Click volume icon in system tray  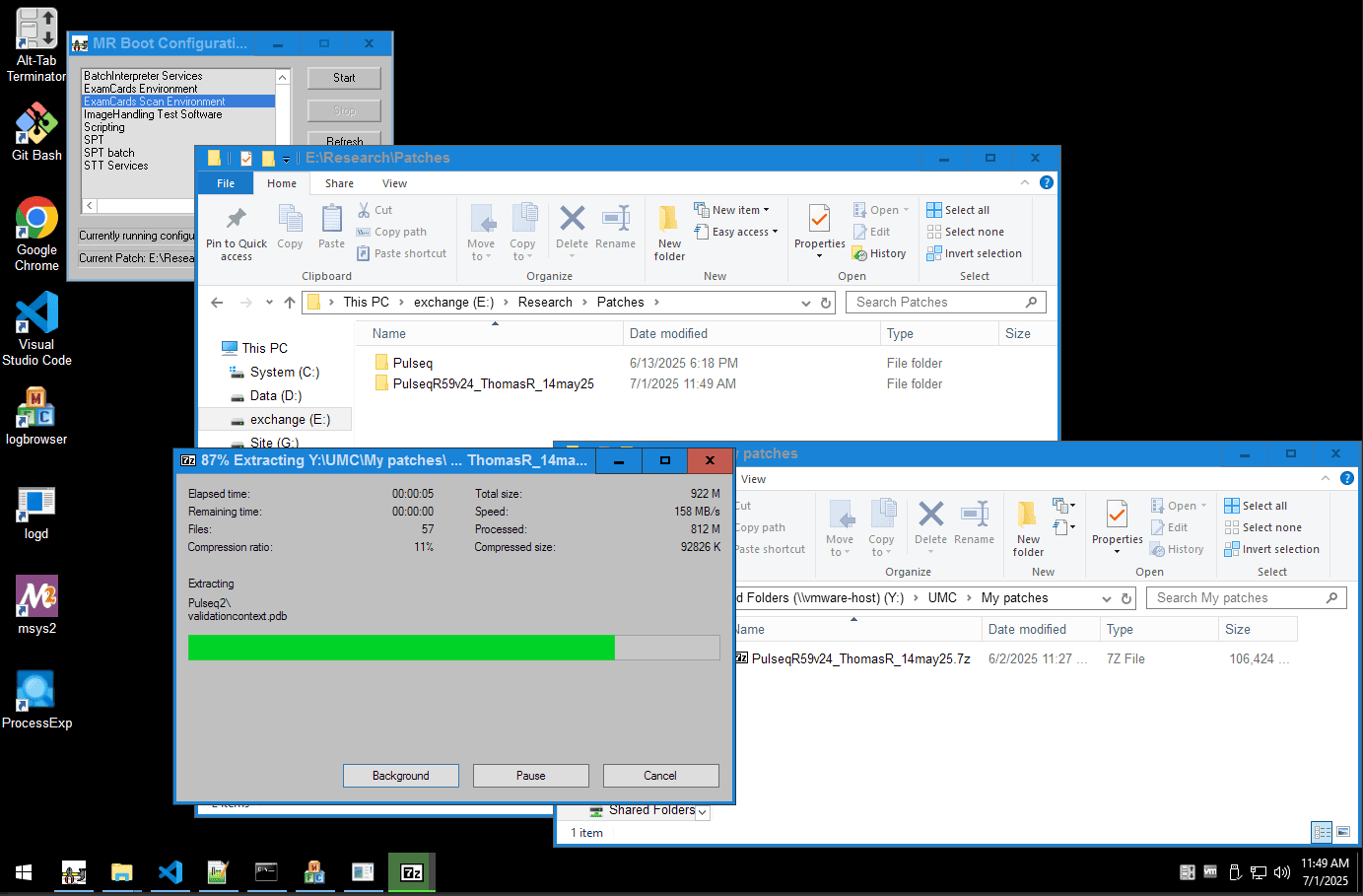[x=1282, y=872]
